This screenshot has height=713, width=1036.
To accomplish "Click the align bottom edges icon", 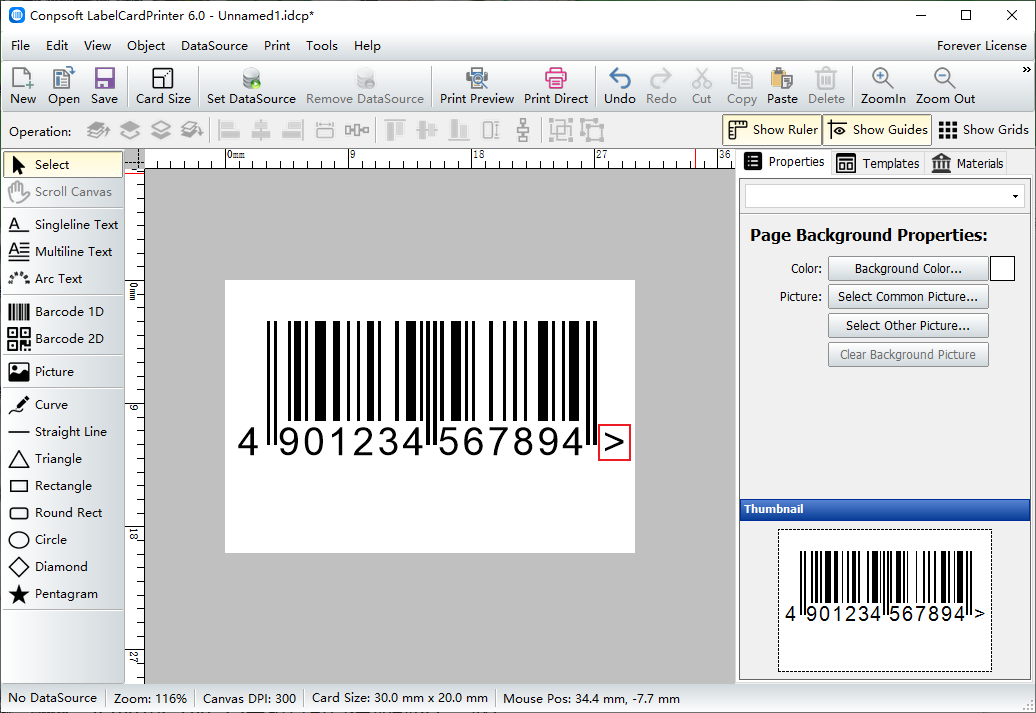I will [x=459, y=130].
